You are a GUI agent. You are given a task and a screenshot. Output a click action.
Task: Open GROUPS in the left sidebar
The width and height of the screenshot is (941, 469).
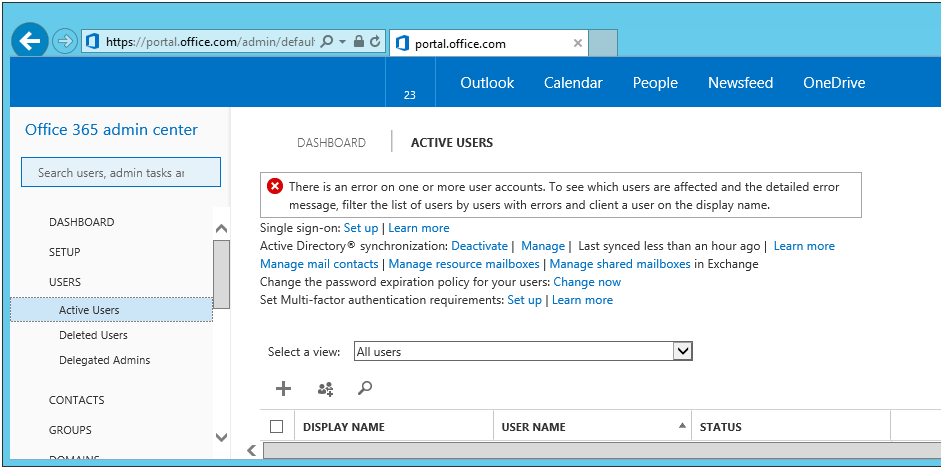click(70, 430)
